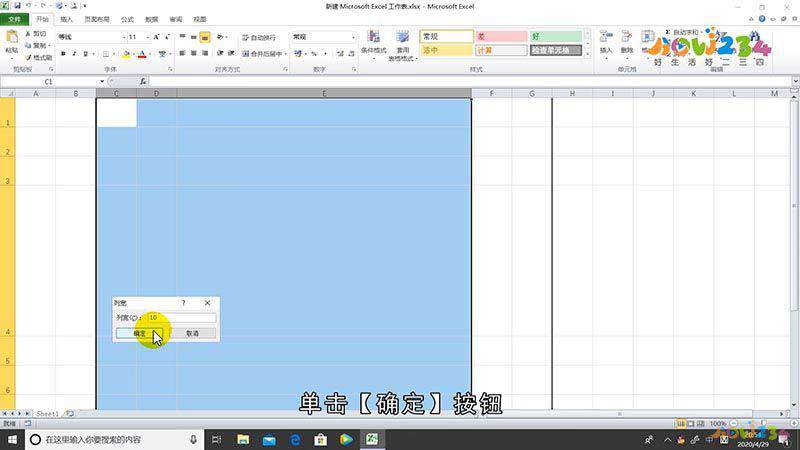
Task: Click the decrease decimal icon
Action: [351, 54]
